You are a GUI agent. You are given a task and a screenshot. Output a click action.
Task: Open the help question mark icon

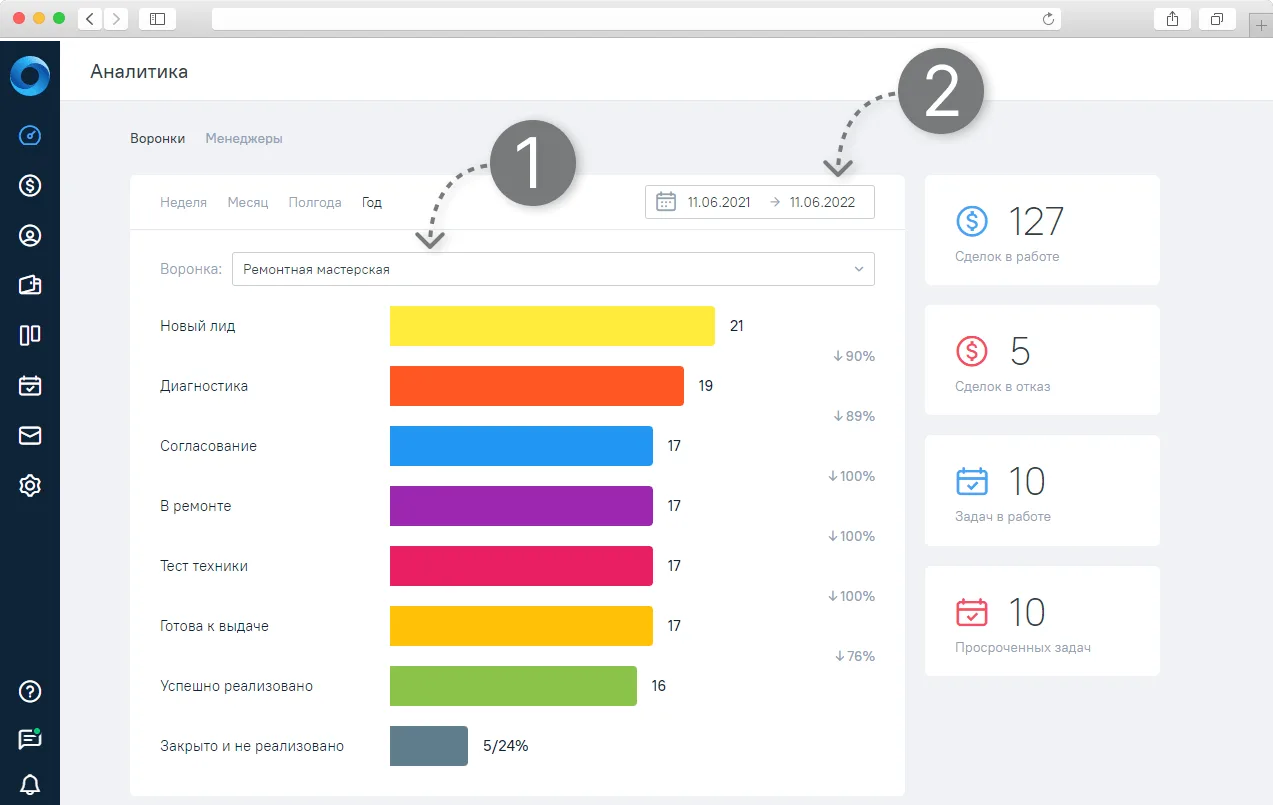coord(30,691)
